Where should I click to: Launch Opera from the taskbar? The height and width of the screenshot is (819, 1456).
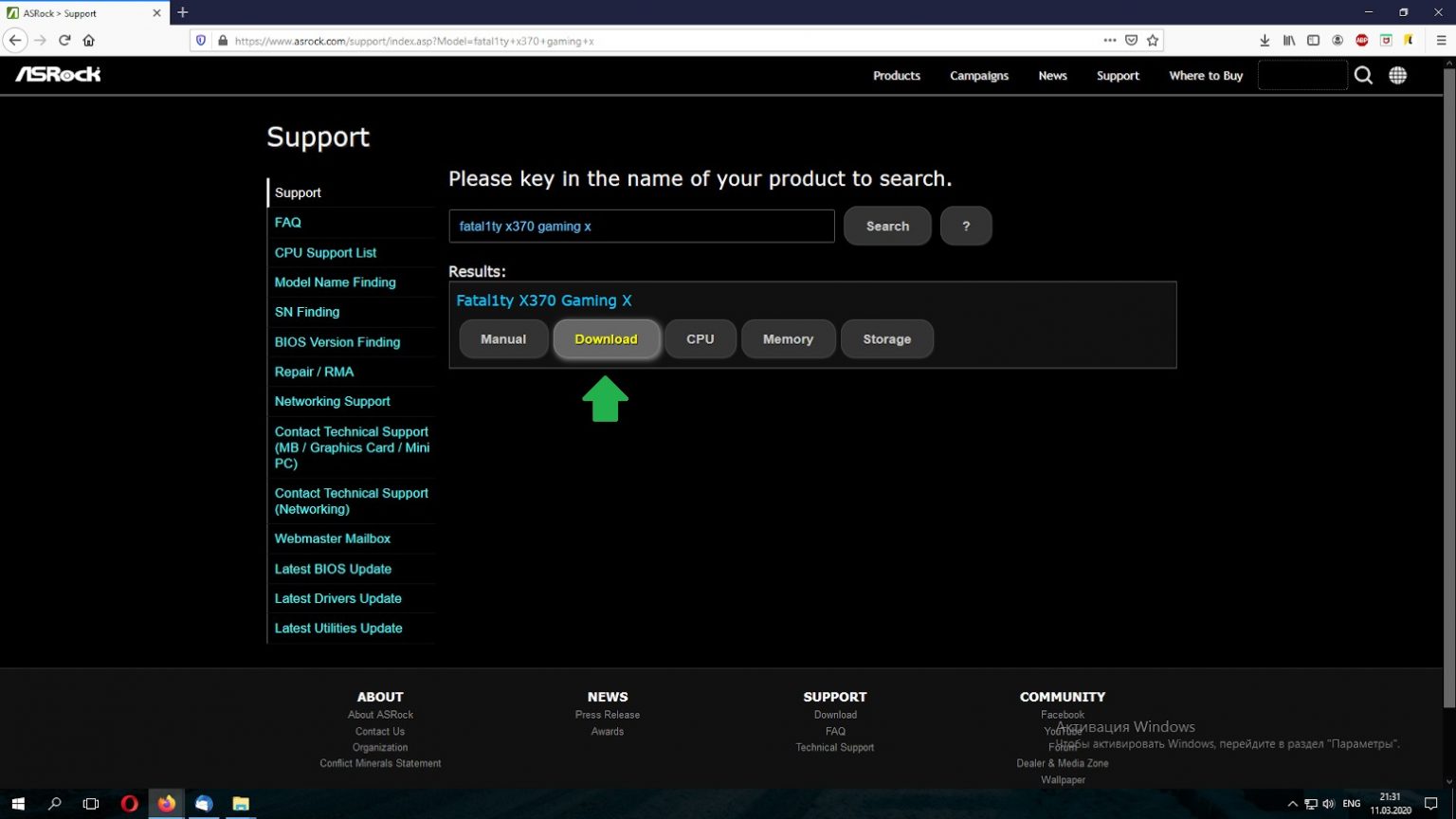(130, 804)
